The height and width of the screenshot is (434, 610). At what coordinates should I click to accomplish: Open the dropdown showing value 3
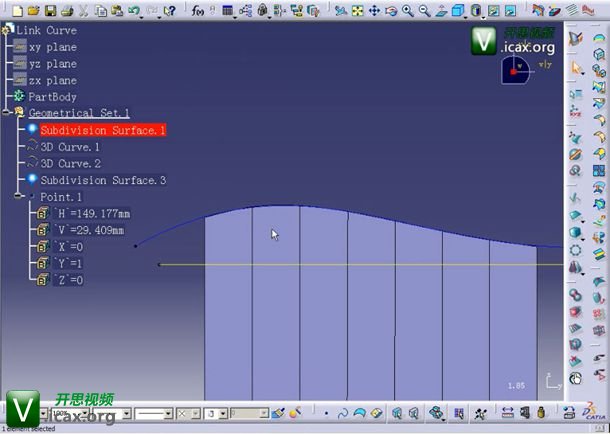point(223,413)
